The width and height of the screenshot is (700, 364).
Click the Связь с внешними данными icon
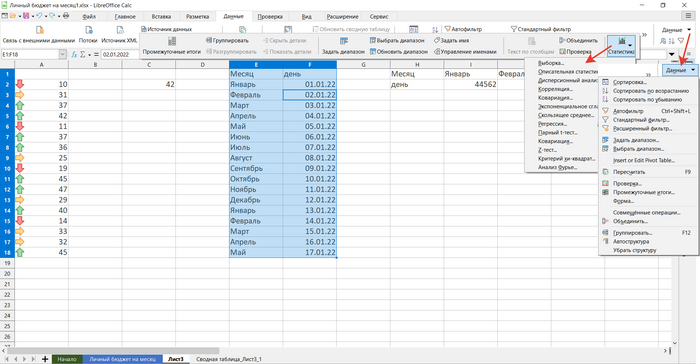[39, 30]
